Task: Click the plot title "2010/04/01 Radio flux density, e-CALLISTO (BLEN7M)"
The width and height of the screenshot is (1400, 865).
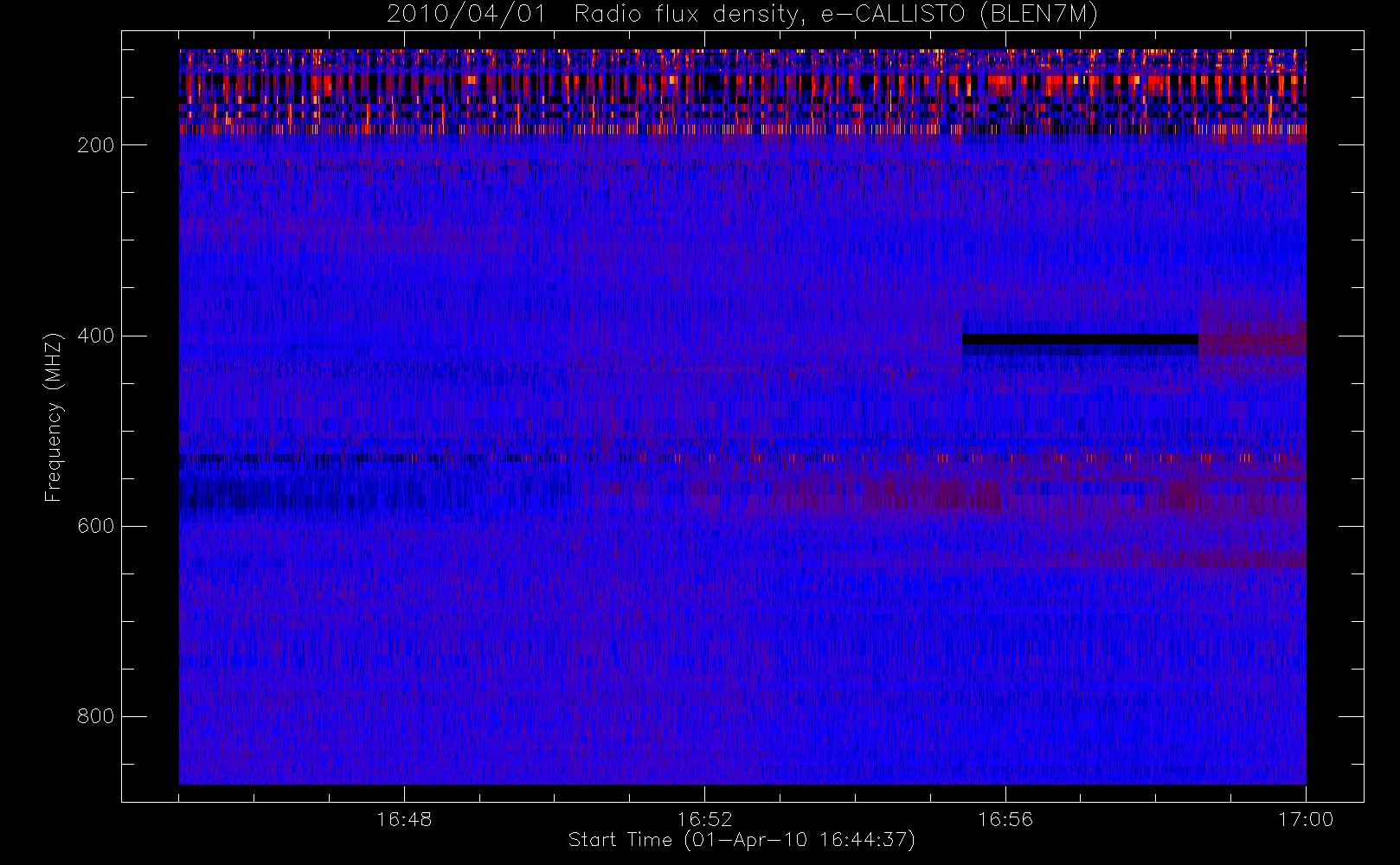Action: pos(742,15)
